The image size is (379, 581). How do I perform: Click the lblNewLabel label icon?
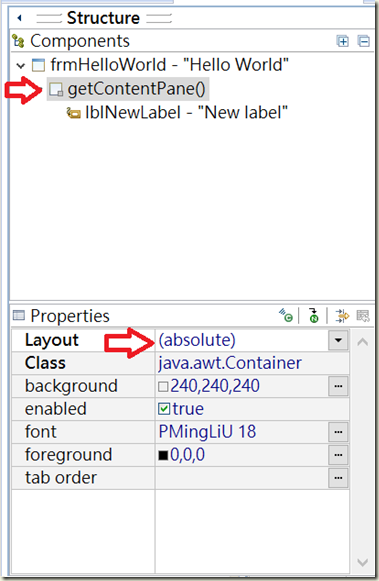(73, 113)
